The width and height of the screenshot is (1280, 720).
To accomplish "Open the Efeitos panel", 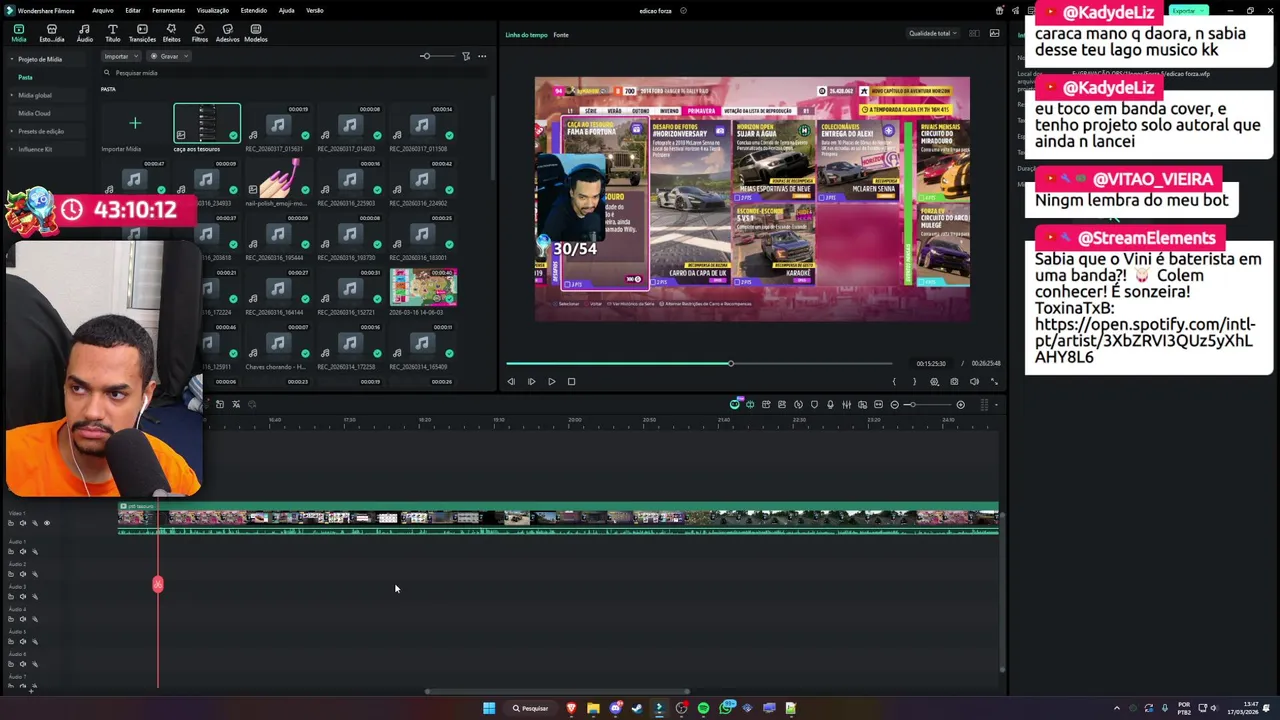I will (x=171, y=33).
